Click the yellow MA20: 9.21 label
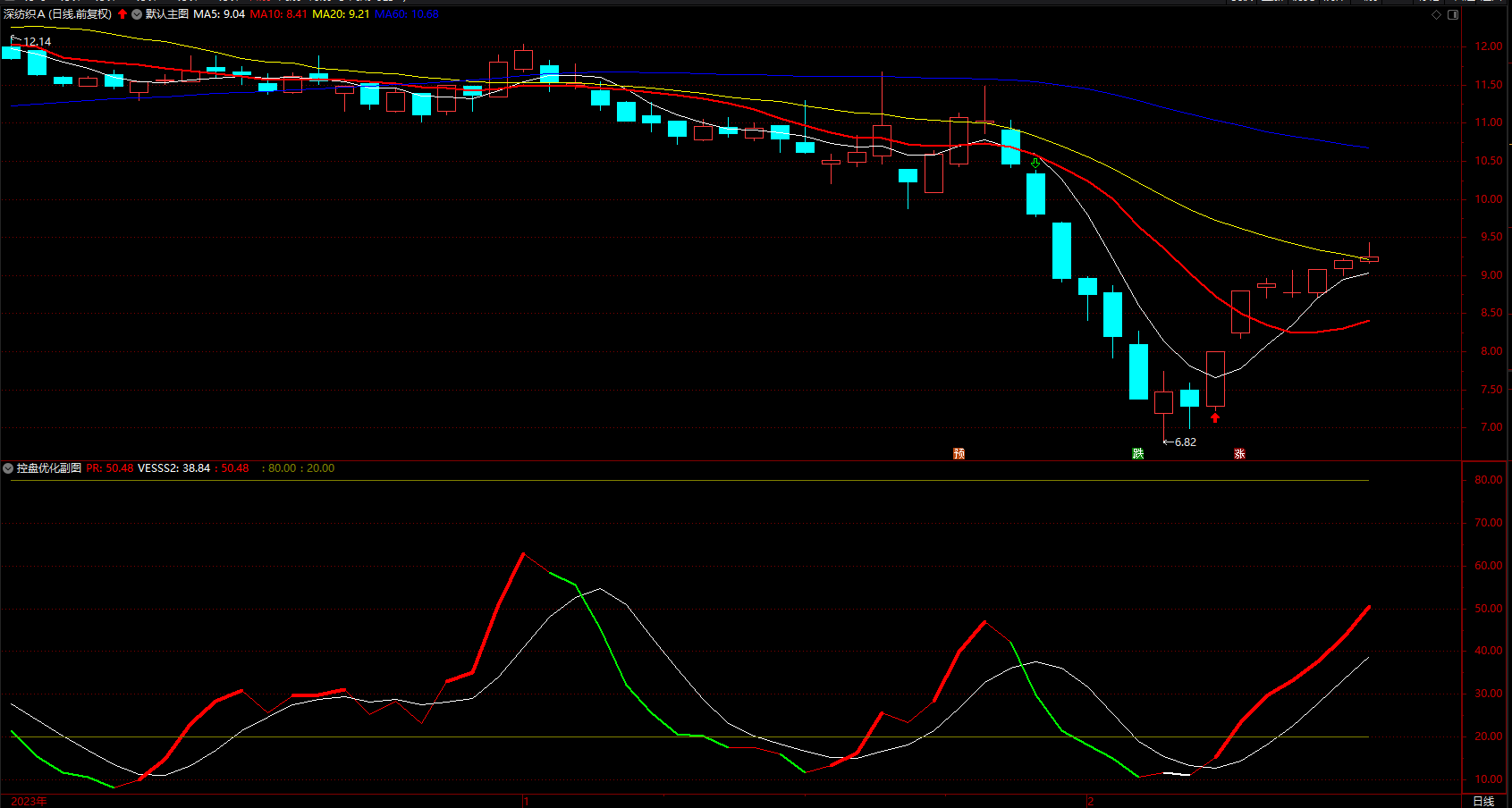This screenshot has height=808, width=1512. (x=341, y=14)
